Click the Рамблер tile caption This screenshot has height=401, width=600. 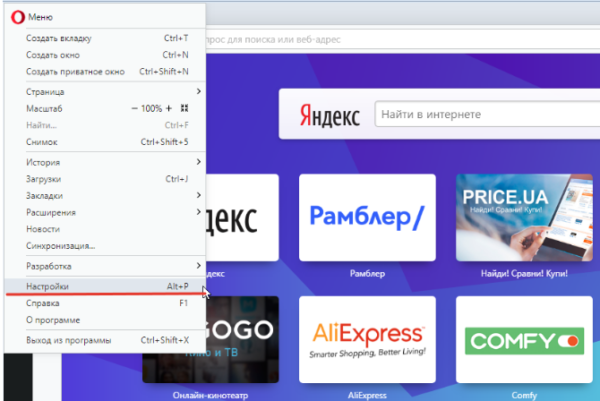367,274
